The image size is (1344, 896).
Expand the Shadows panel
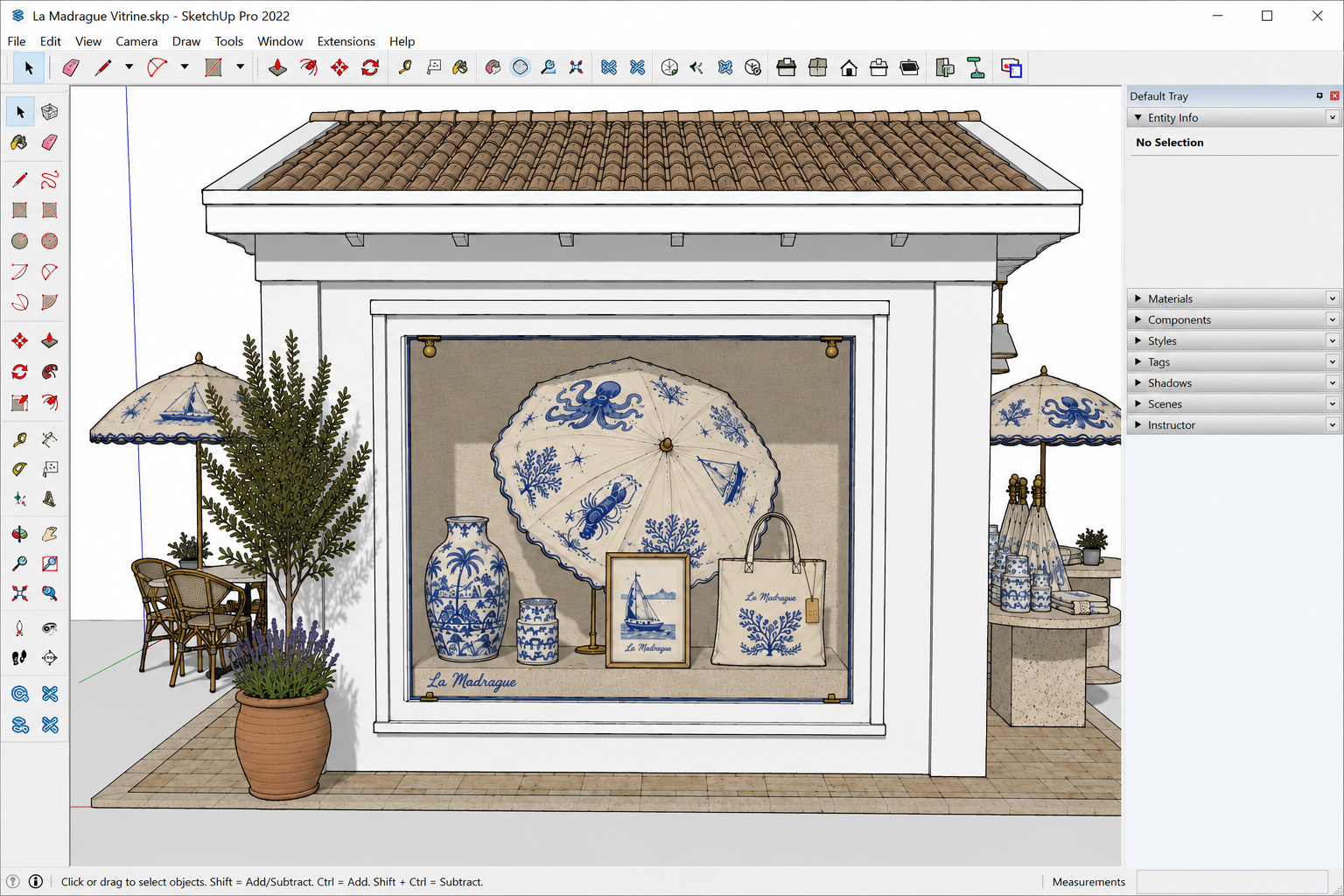1234,382
